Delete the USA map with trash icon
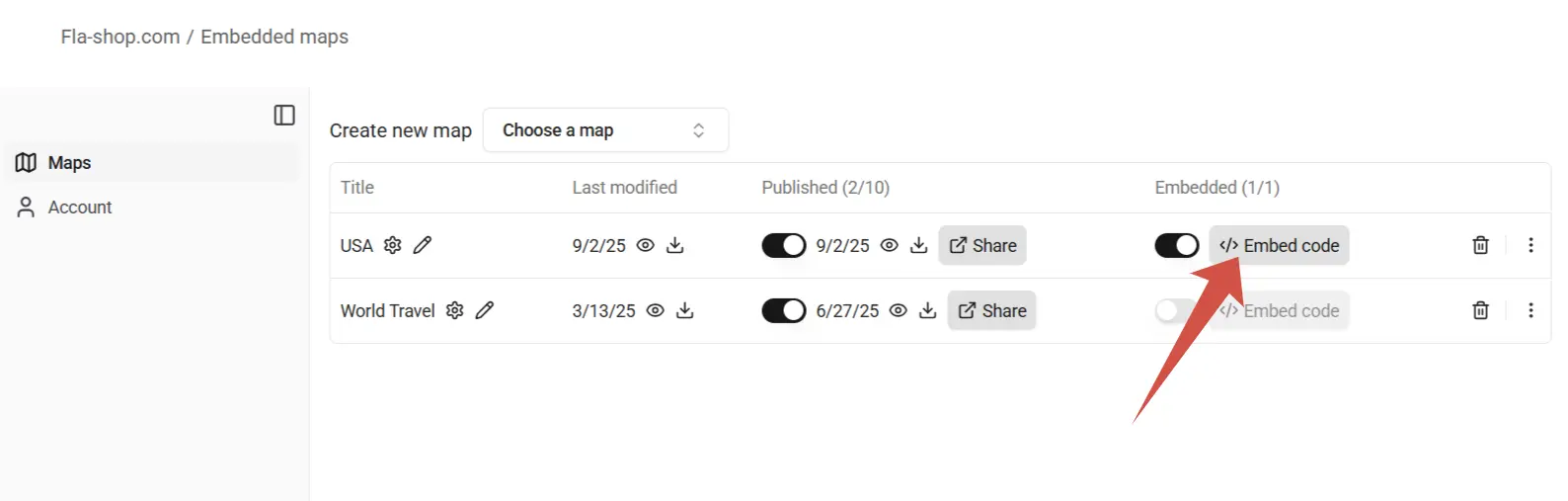 click(1480, 245)
